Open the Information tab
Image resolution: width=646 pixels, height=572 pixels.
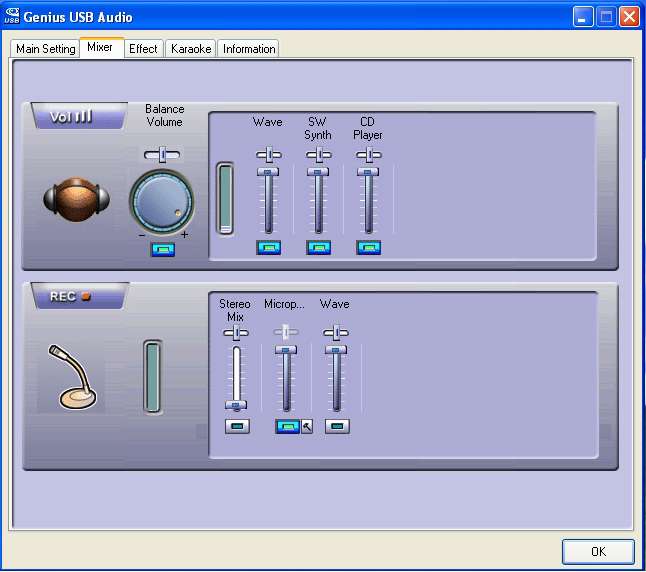(x=248, y=49)
